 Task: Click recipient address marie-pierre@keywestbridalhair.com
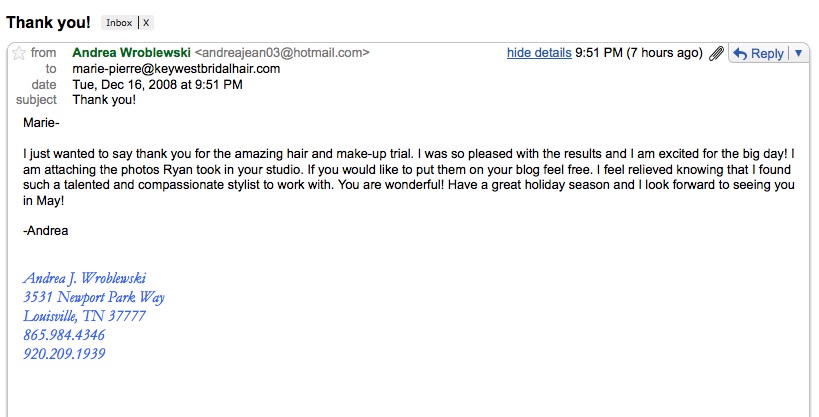point(176,69)
